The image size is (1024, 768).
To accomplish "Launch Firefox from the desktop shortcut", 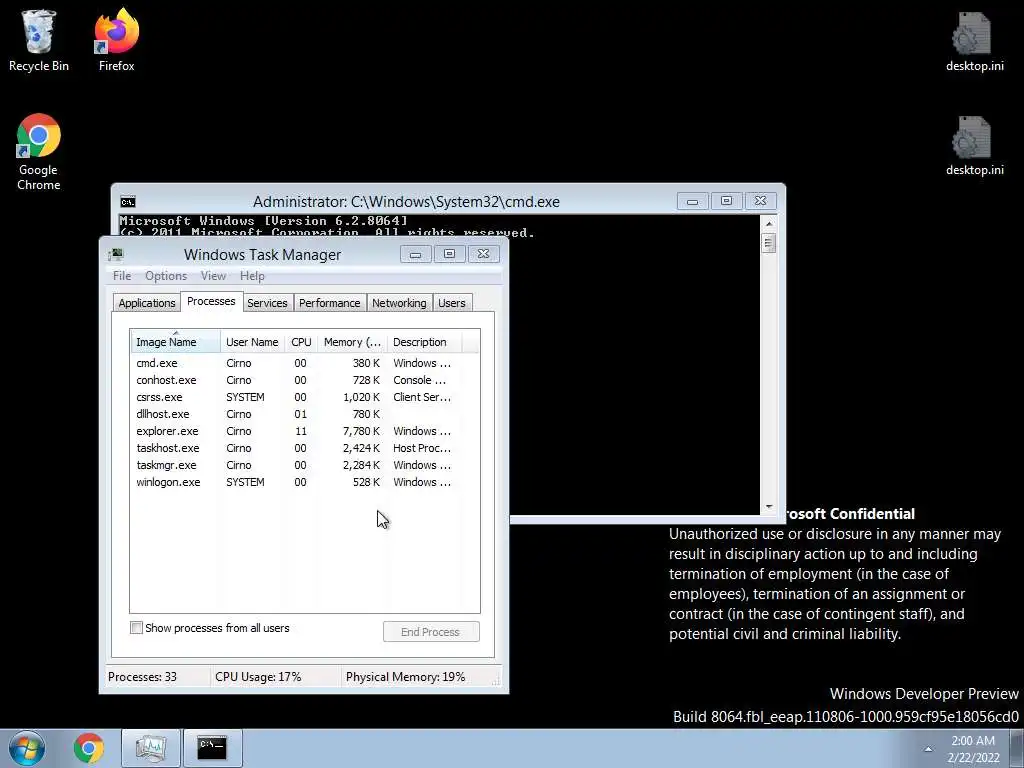I will tap(116, 40).
